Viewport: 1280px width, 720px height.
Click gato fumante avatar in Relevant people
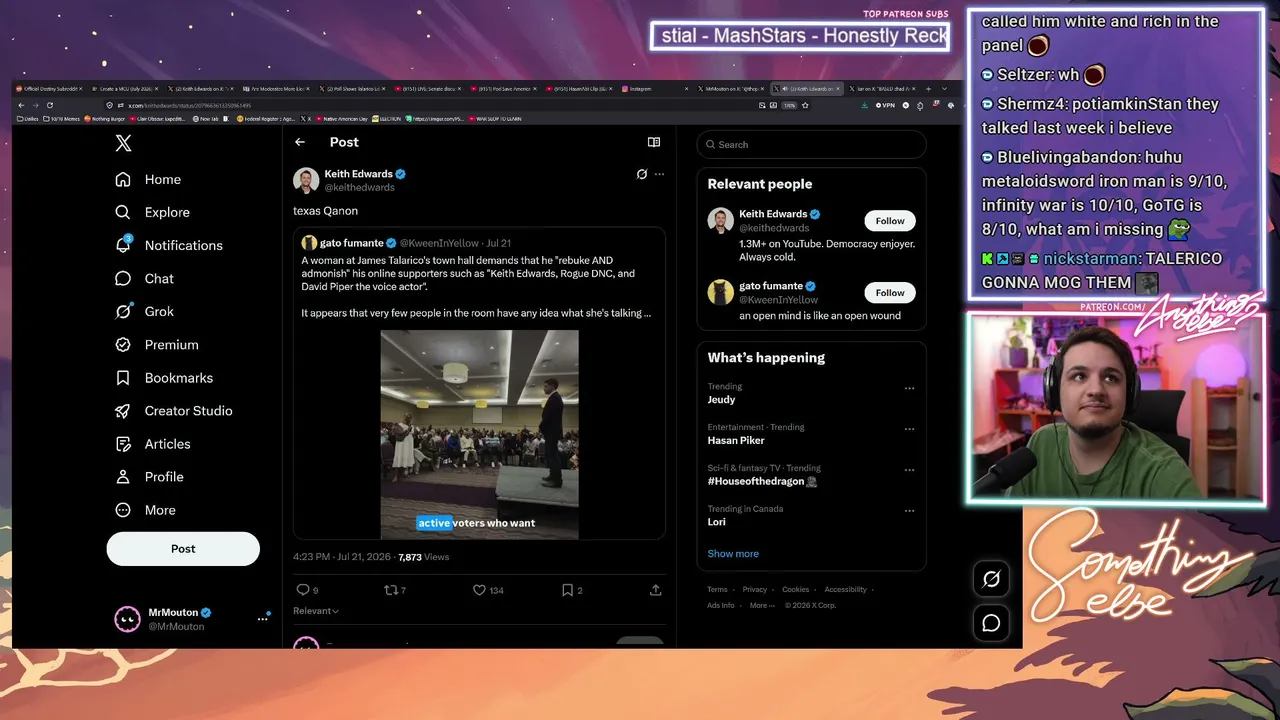pos(721,292)
